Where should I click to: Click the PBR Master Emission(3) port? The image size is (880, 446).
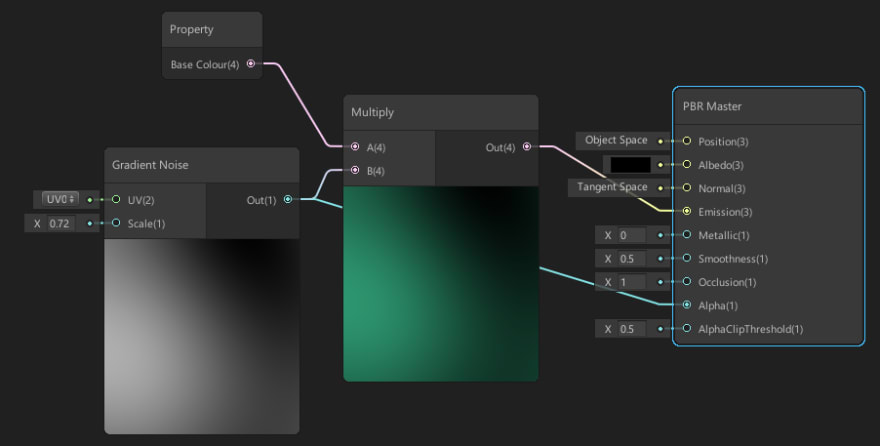(x=686, y=211)
